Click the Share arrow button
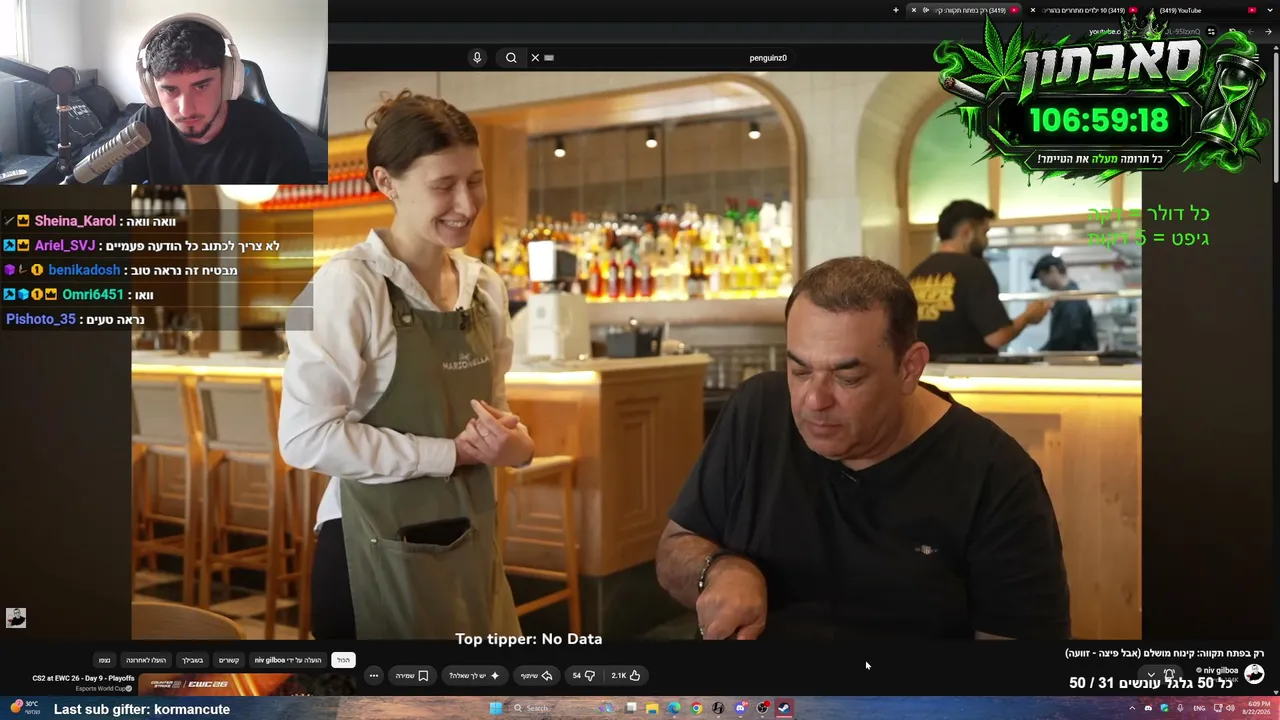Screen dimensions: 1280x720 click(x=537, y=676)
